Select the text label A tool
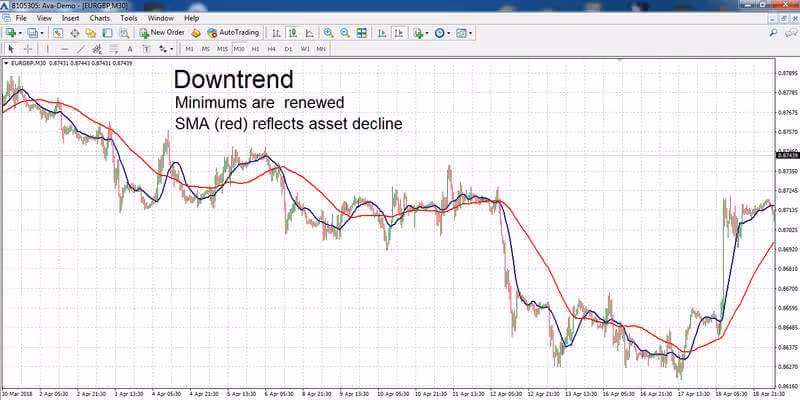Image resolution: width=800 pixels, height=400 pixels. pos(130,49)
